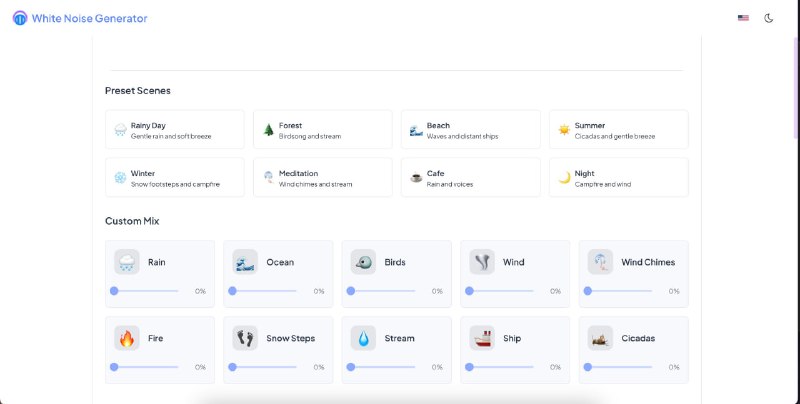The width and height of the screenshot is (800, 404).
Task: Choose the Forest preset scene
Action: [x=322, y=130]
